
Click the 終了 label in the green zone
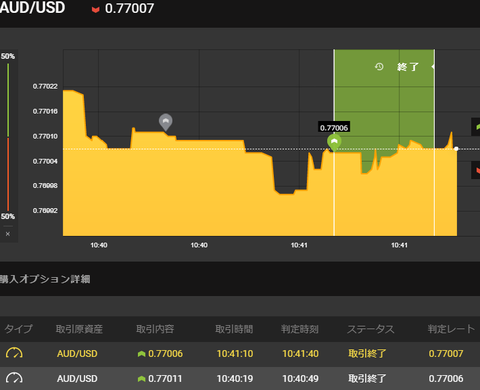pyautogui.click(x=408, y=67)
